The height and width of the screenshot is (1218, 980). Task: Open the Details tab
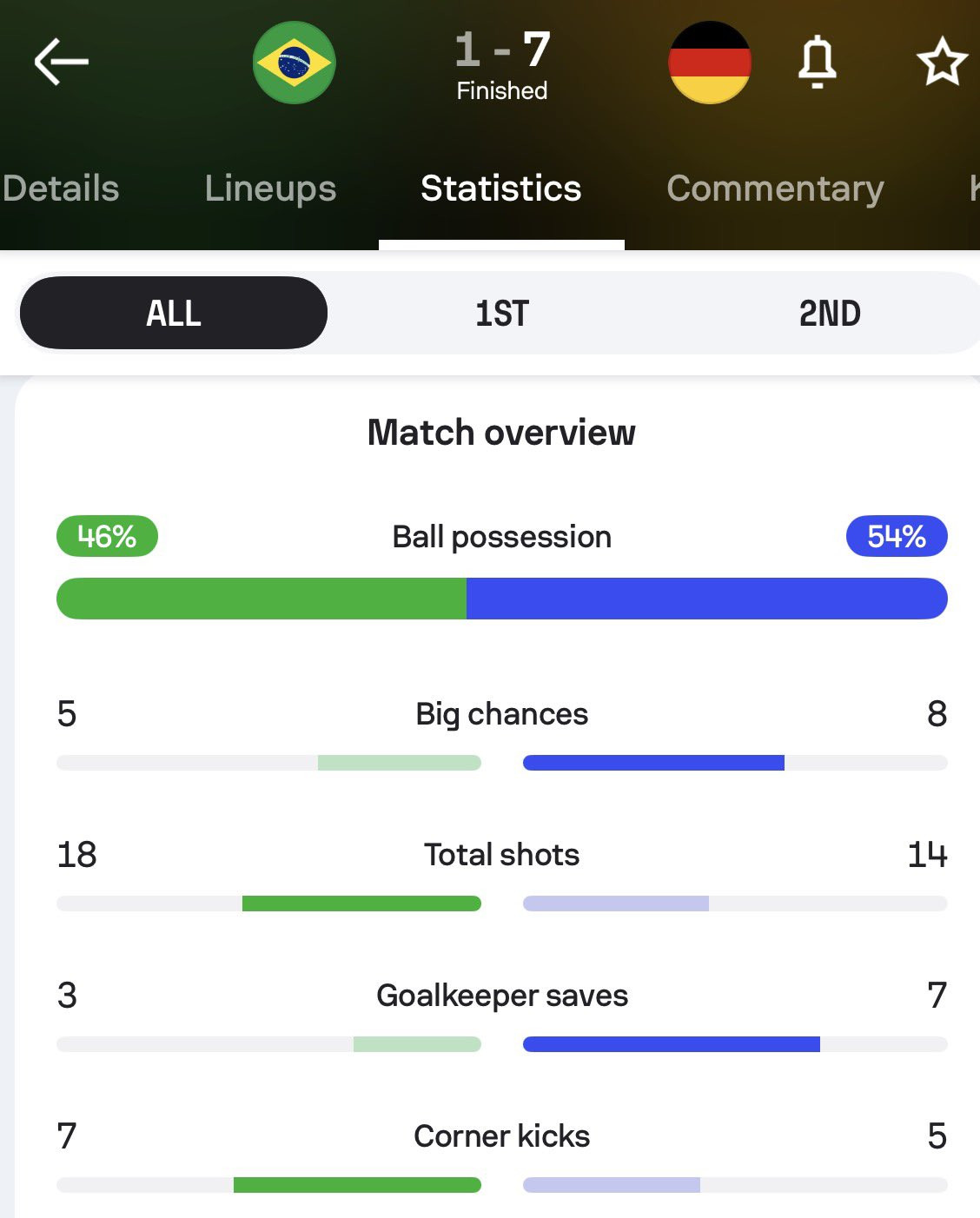60,189
